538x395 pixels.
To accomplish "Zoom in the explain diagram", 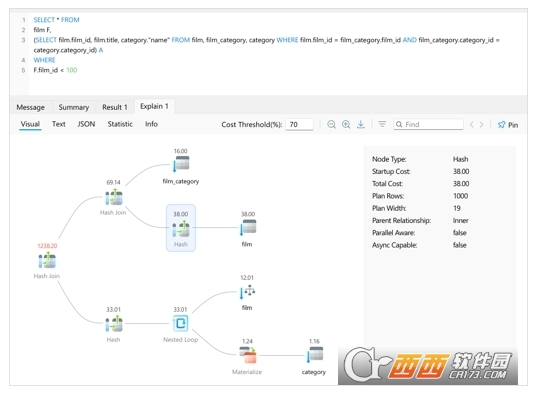I will pos(346,125).
